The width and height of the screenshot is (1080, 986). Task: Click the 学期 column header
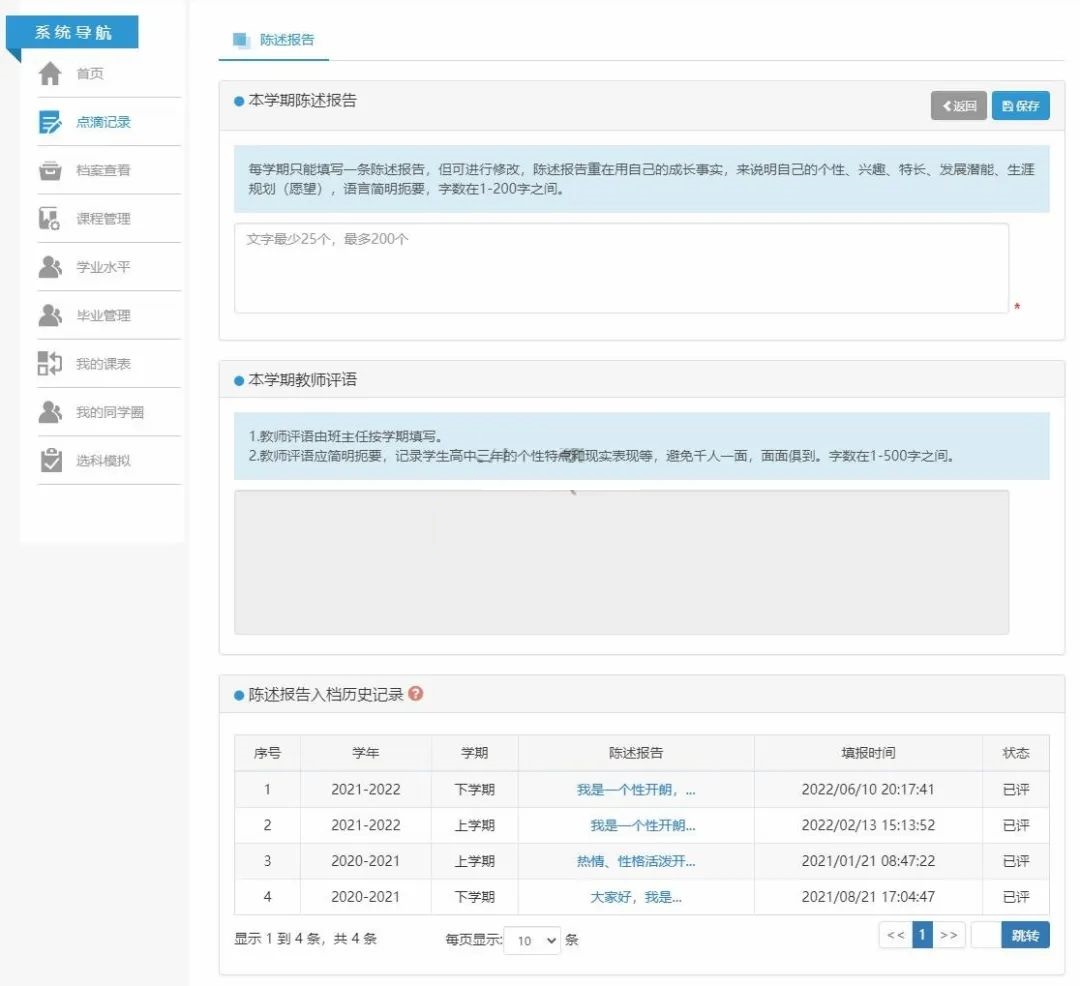click(x=475, y=753)
